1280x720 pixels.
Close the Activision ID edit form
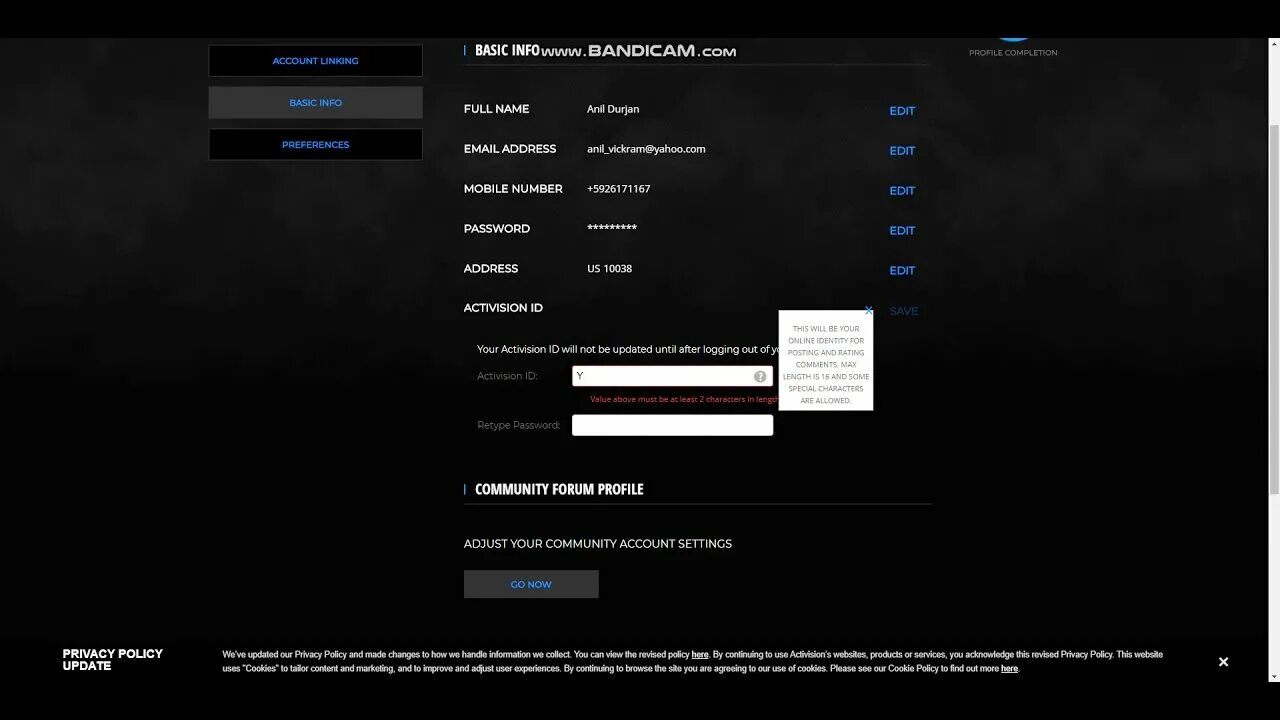(869, 311)
